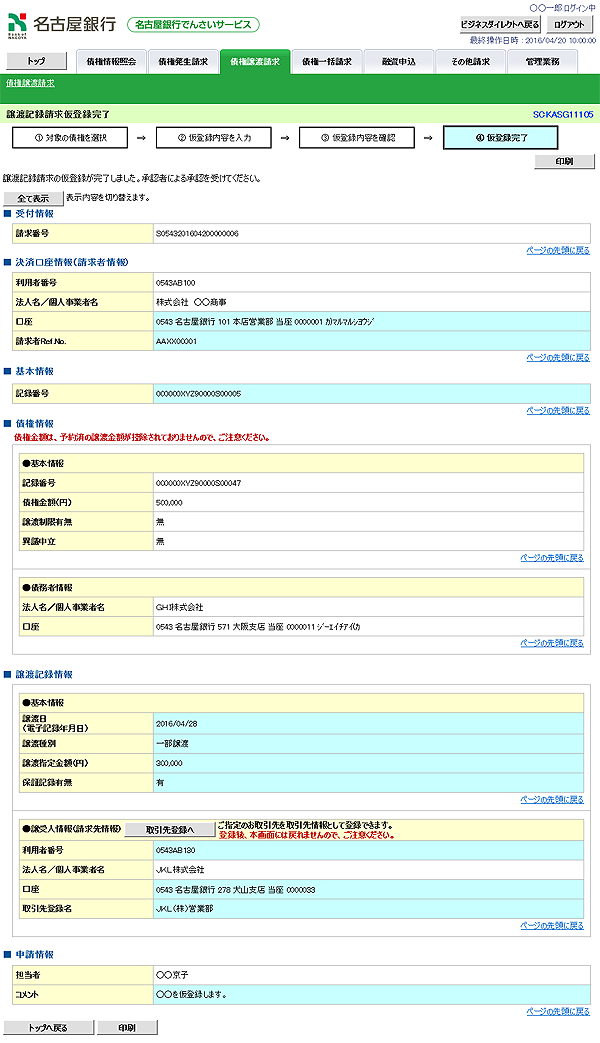Click ページの先頭に戻る below 保証記録有無 row
This screenshot has height=1043, width=600.
pyautogui.click(x=552, y=800)
